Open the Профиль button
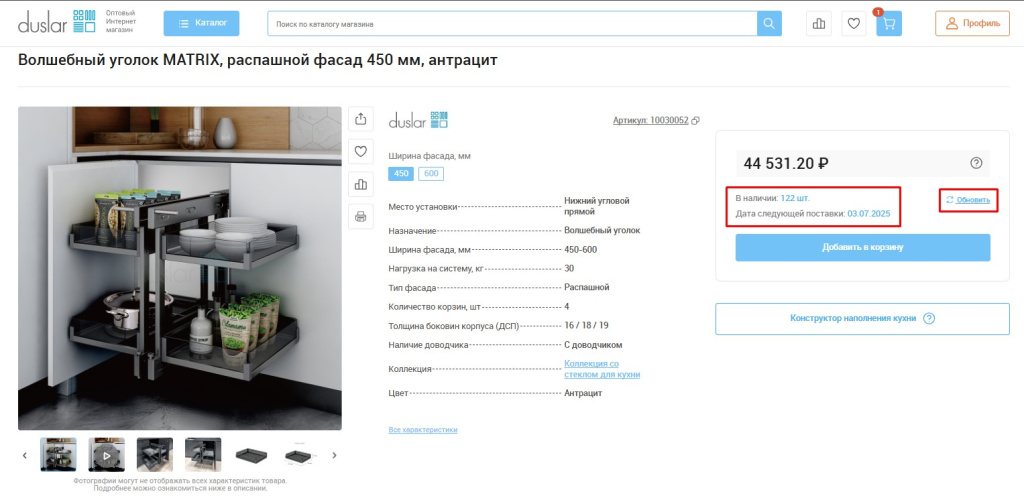Image resolution: width=1024 pixels, height=502 pixels. 972,24
